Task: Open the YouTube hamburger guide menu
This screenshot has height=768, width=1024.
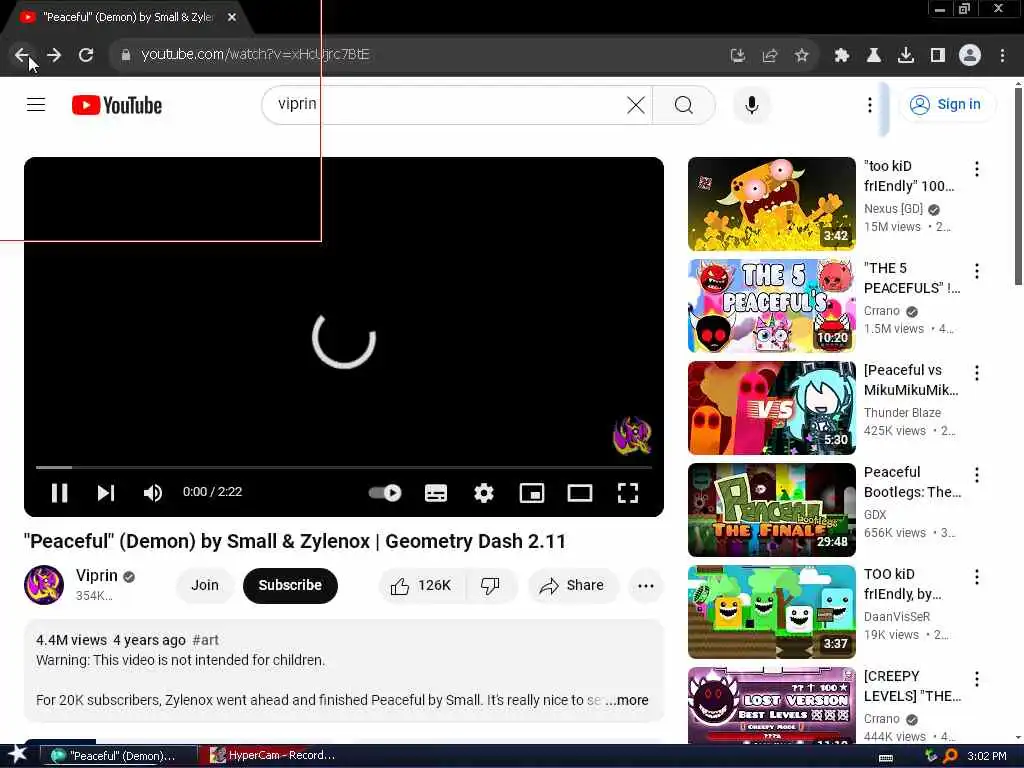Action: click(x=36, y=104)
